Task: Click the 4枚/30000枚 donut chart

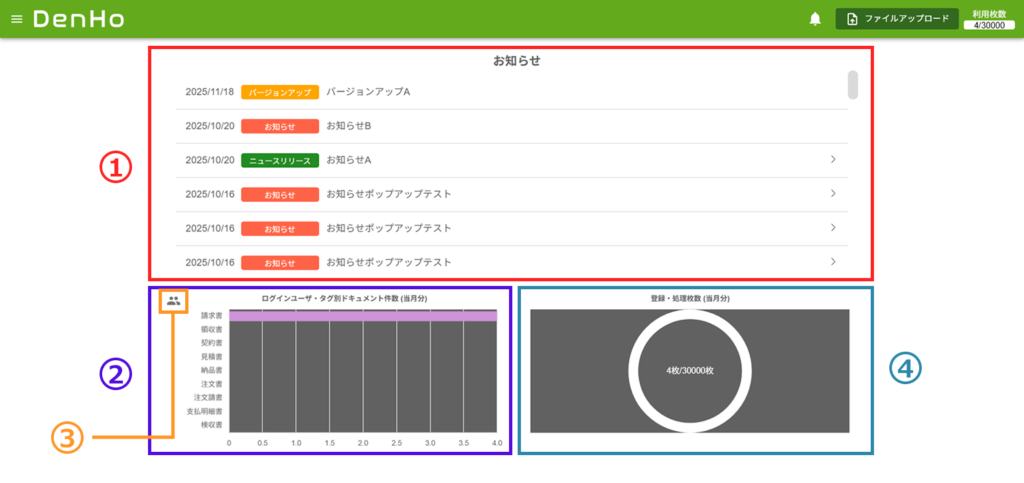Action: [x=690, y=370]
